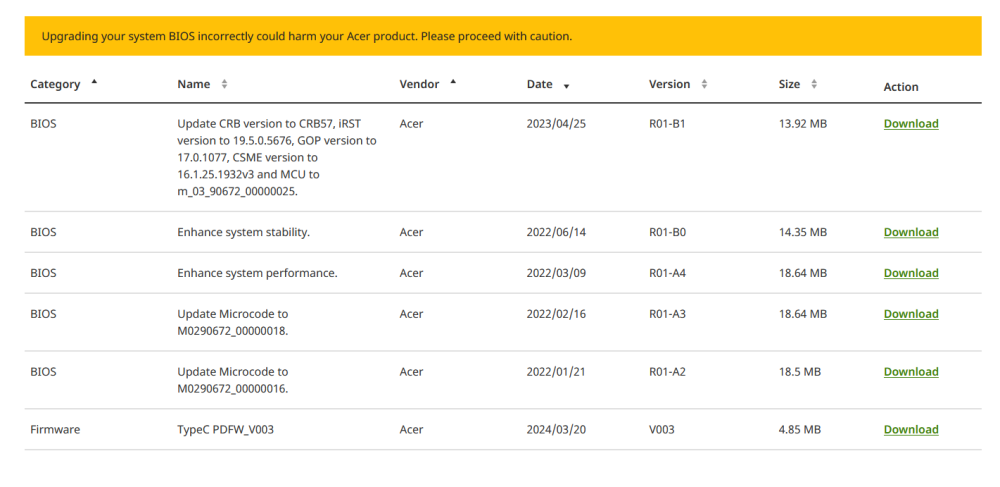The height and width of the screenshot is (487, 1000).
Task: Select the Enhance system stability row text
Action: point(243,232)
